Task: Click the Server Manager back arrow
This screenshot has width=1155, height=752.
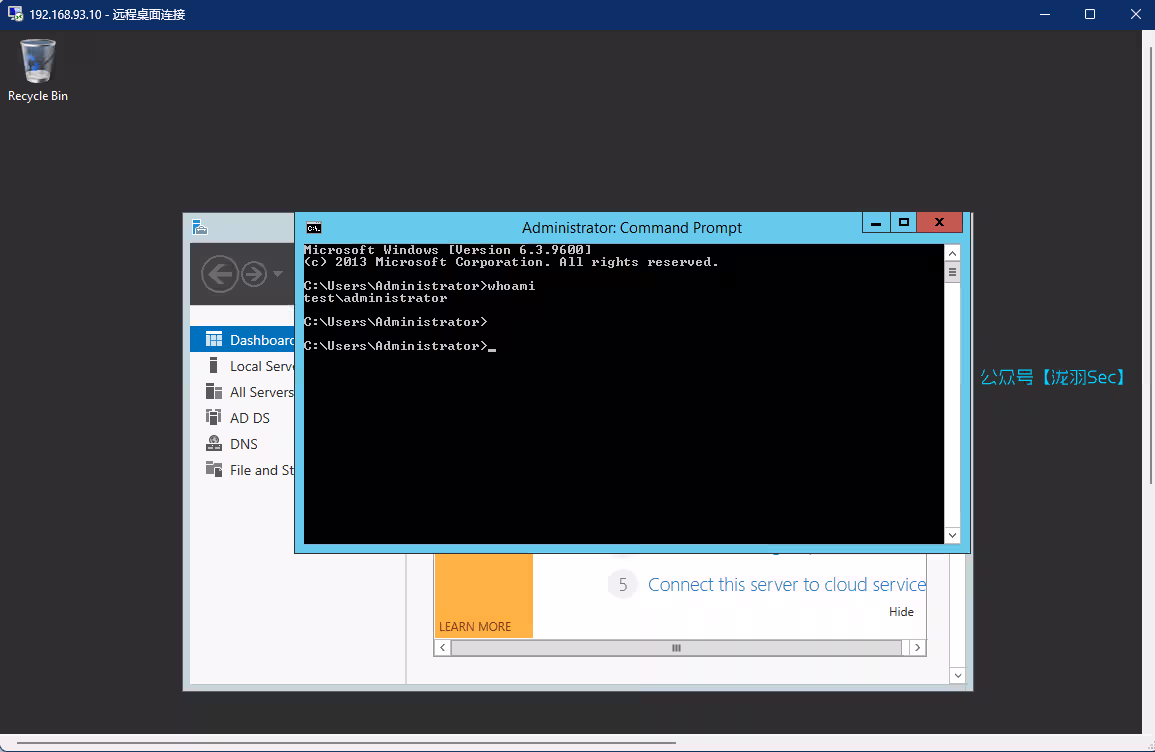Action: [219, 273]
